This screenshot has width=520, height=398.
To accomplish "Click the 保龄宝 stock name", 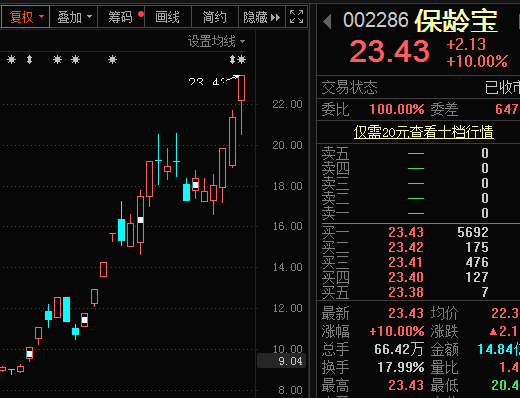I will [456, 21].
